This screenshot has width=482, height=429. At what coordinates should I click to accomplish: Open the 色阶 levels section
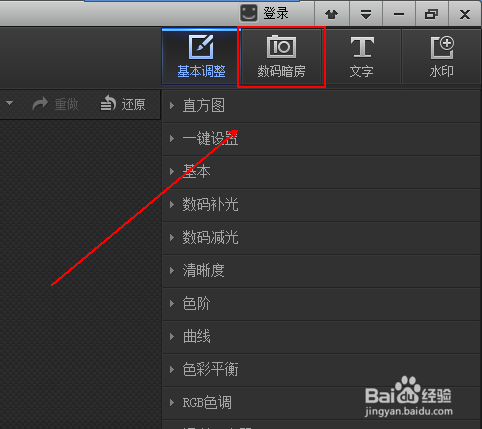click(321, 304)
